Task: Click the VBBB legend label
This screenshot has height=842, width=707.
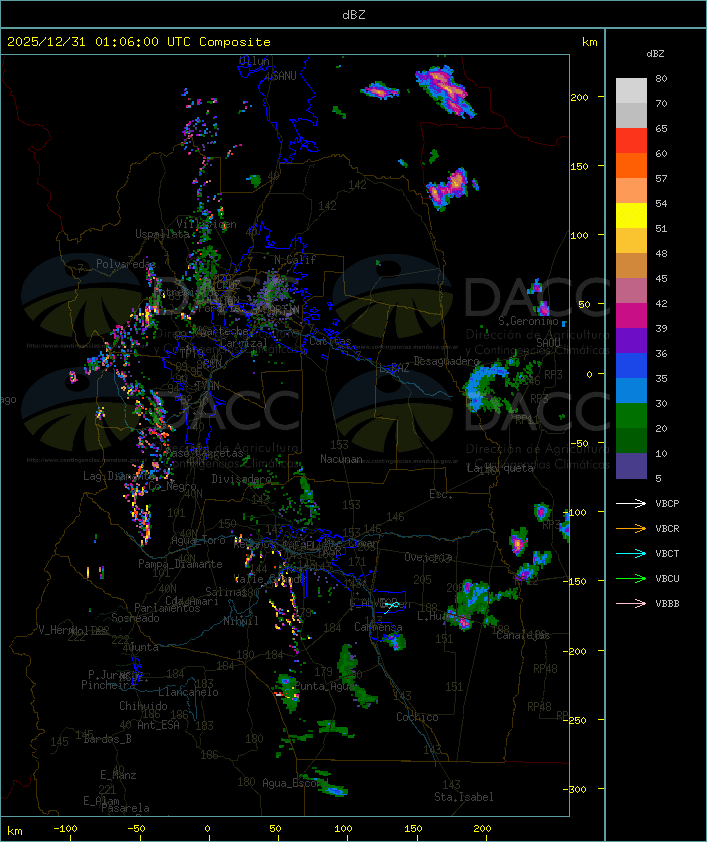Action: click(667, 603)
